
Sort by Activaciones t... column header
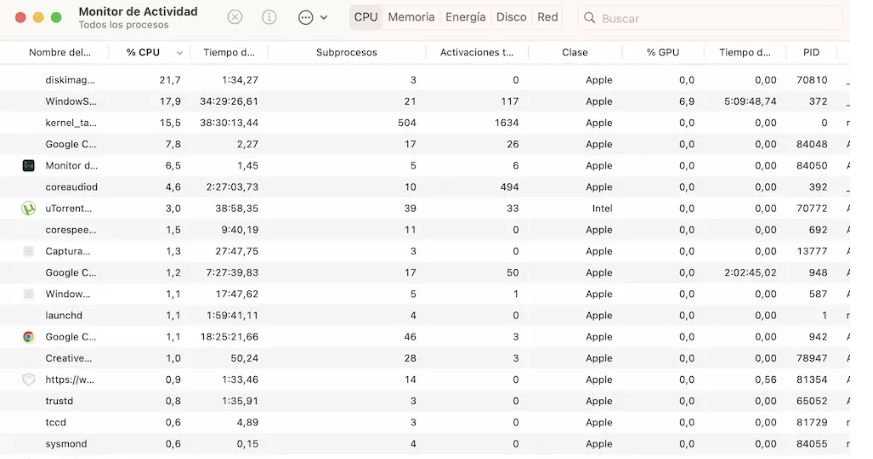point(477,52)
